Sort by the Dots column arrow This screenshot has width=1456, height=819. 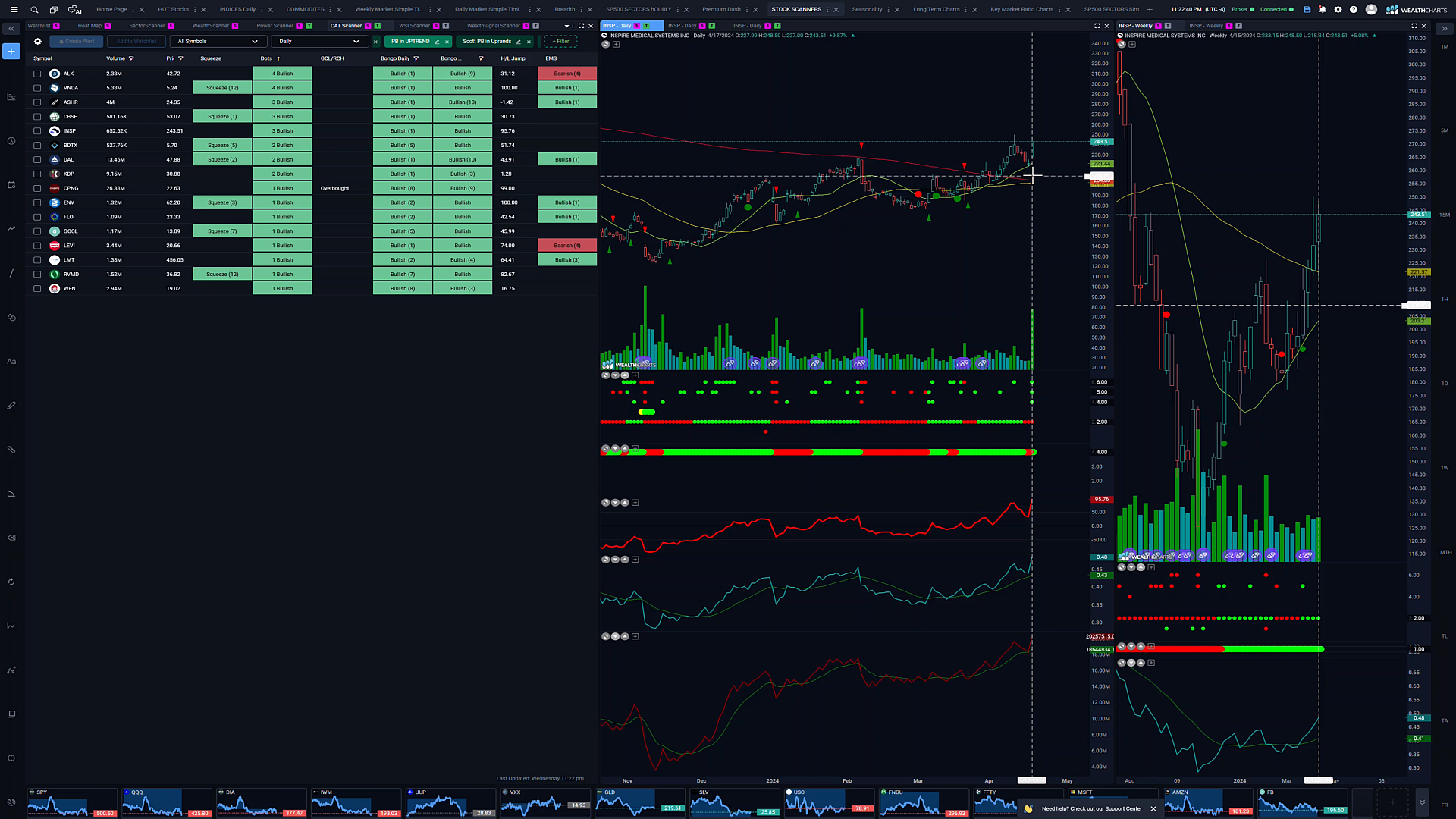coord(278,58)
